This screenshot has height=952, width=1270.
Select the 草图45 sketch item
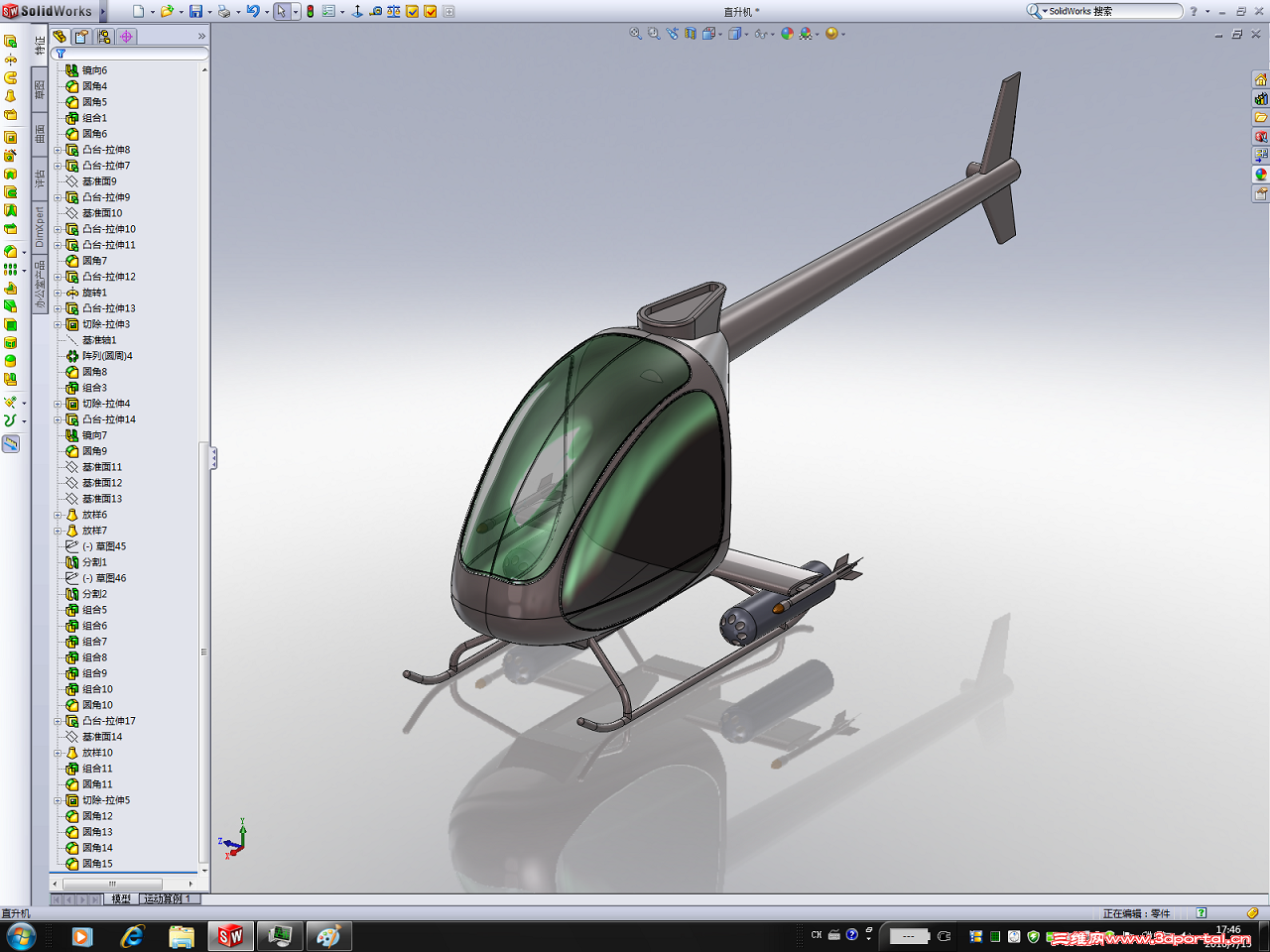pyautogui.click(x=96, y=546)
